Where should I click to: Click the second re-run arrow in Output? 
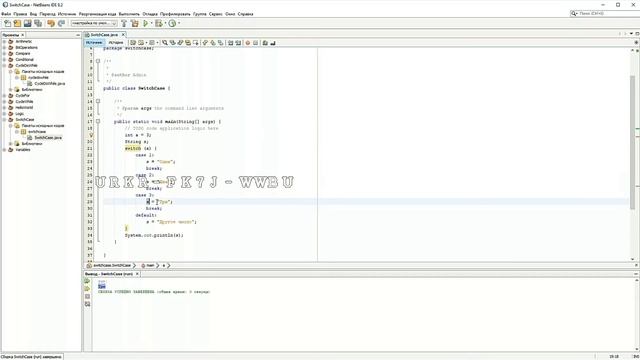(x=87, y=289)
